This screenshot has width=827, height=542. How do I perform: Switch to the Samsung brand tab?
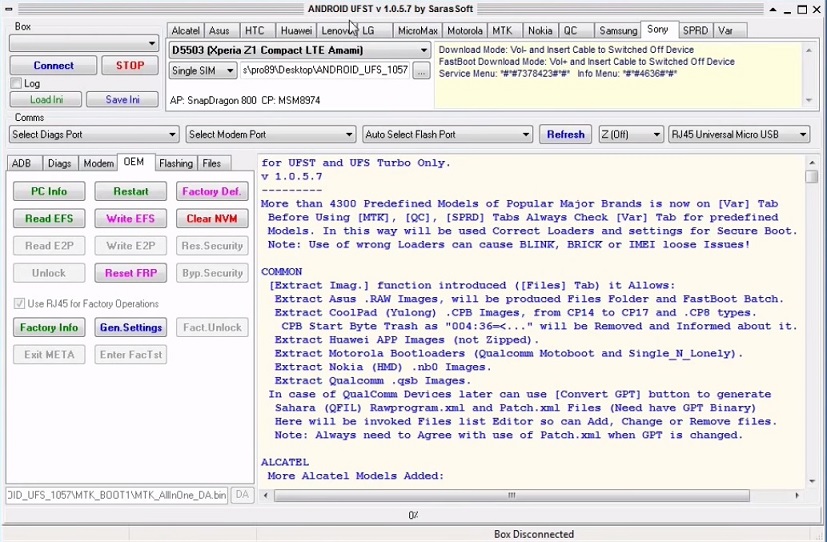click(618, 31)
